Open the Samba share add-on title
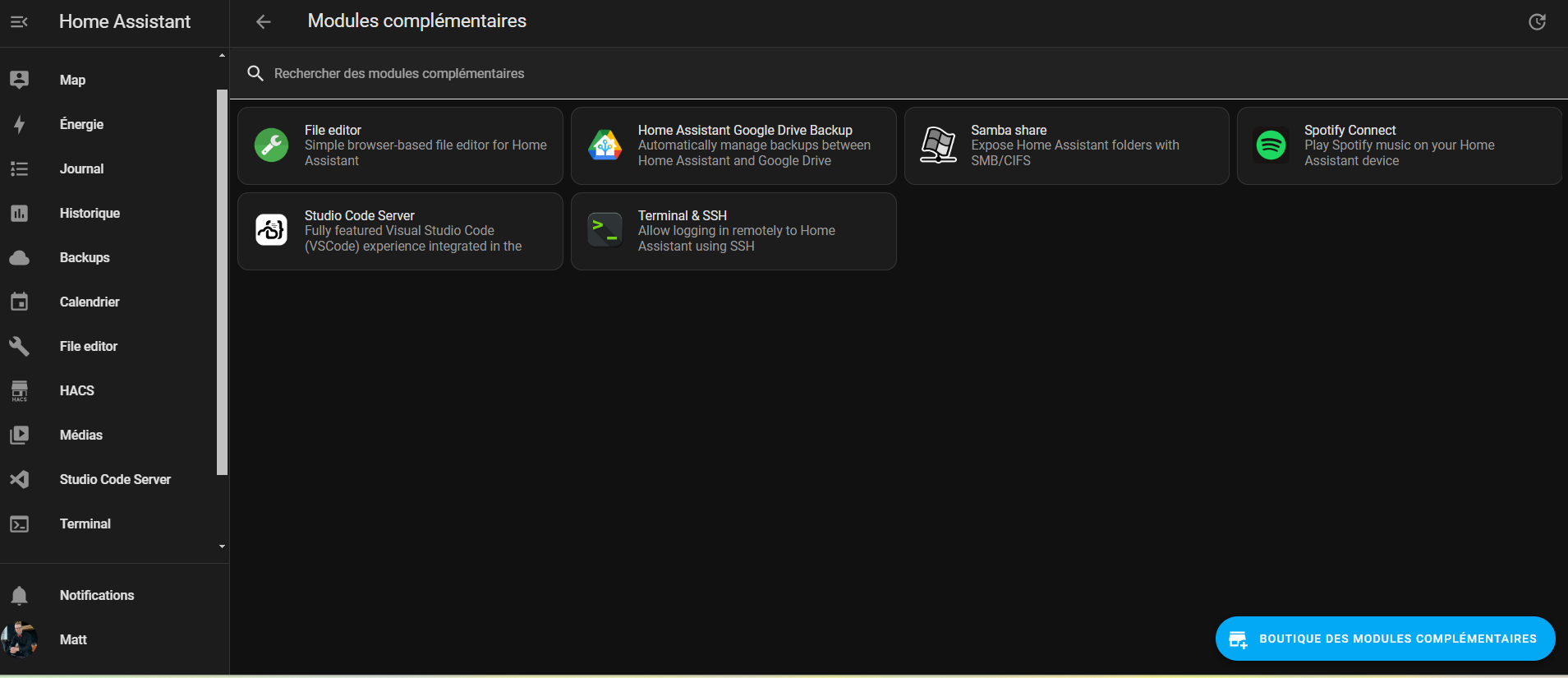 coord(1009,130)
